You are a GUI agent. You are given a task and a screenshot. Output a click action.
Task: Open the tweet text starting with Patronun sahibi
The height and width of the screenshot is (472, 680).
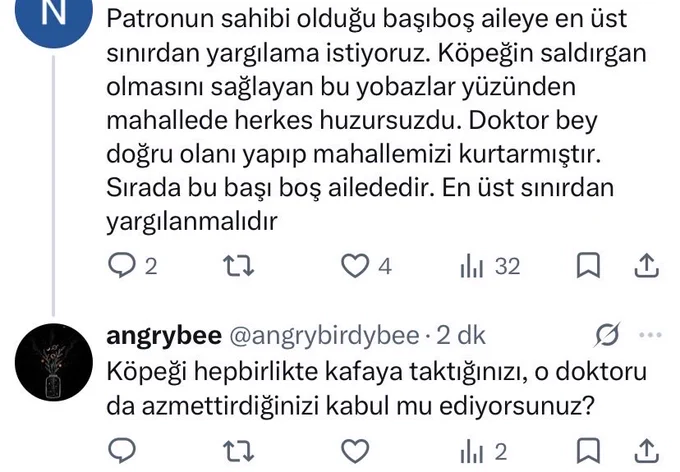click(376, 120)
